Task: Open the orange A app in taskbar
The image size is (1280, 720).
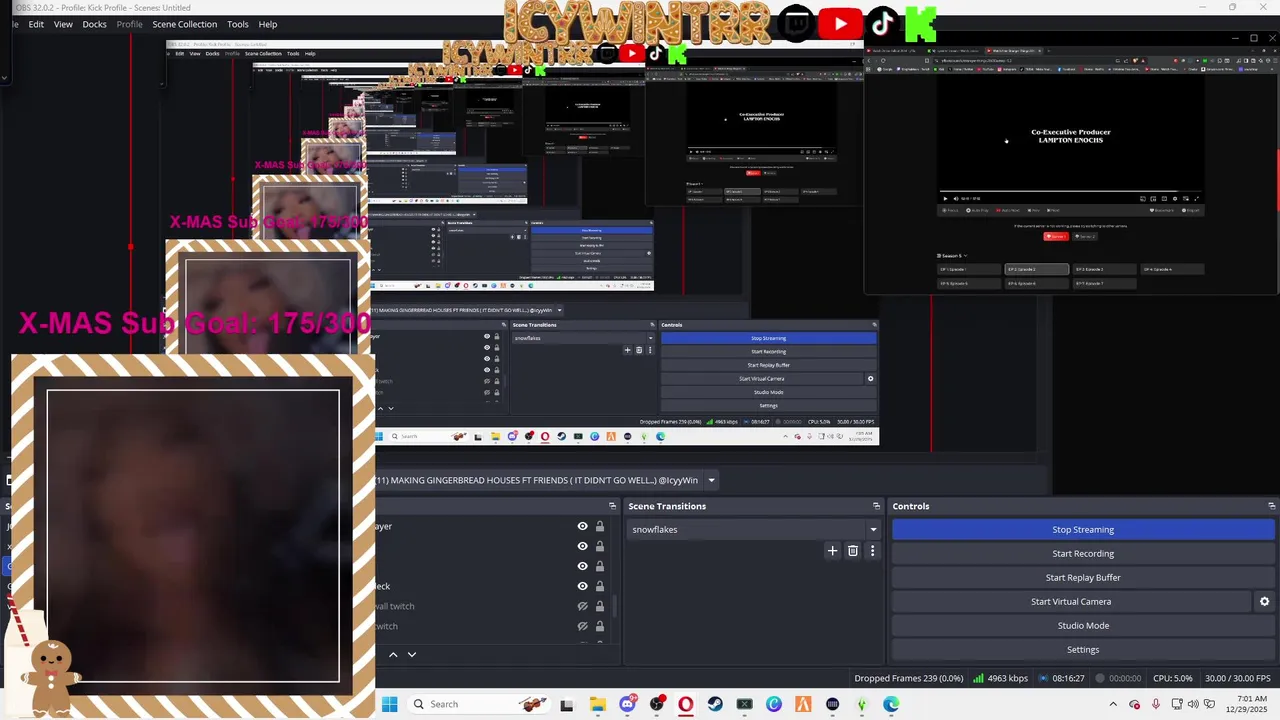Action: [x=803, y=704]
